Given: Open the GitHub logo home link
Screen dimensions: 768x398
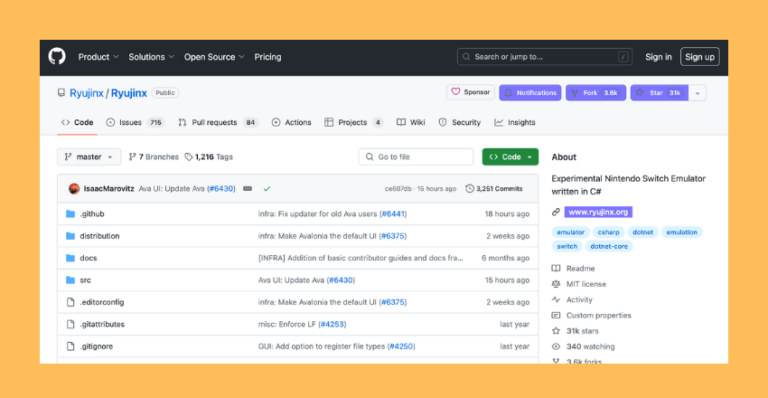Looking at the screenshot, I should tap(57, 57).
